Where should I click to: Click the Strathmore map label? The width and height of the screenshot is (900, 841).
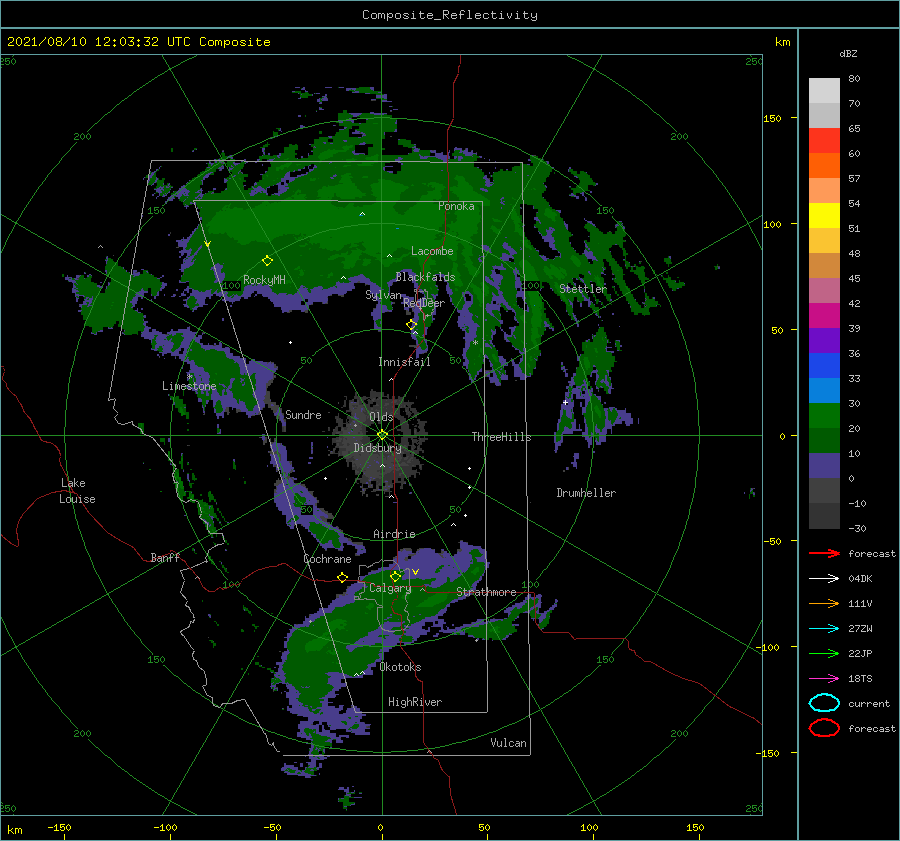tap(486, 592)
